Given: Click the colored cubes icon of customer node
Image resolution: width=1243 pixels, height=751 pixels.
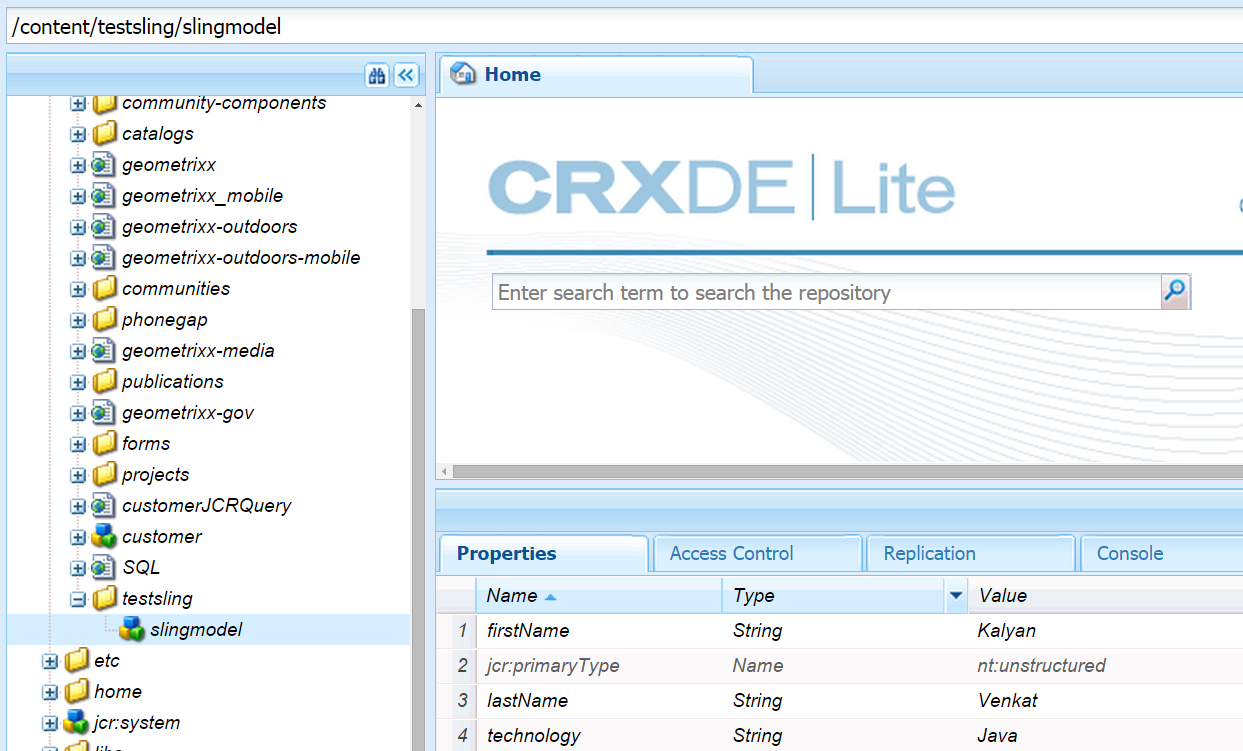Looking at the screenshot, I should pyautogui.click(x=104, y=537).
